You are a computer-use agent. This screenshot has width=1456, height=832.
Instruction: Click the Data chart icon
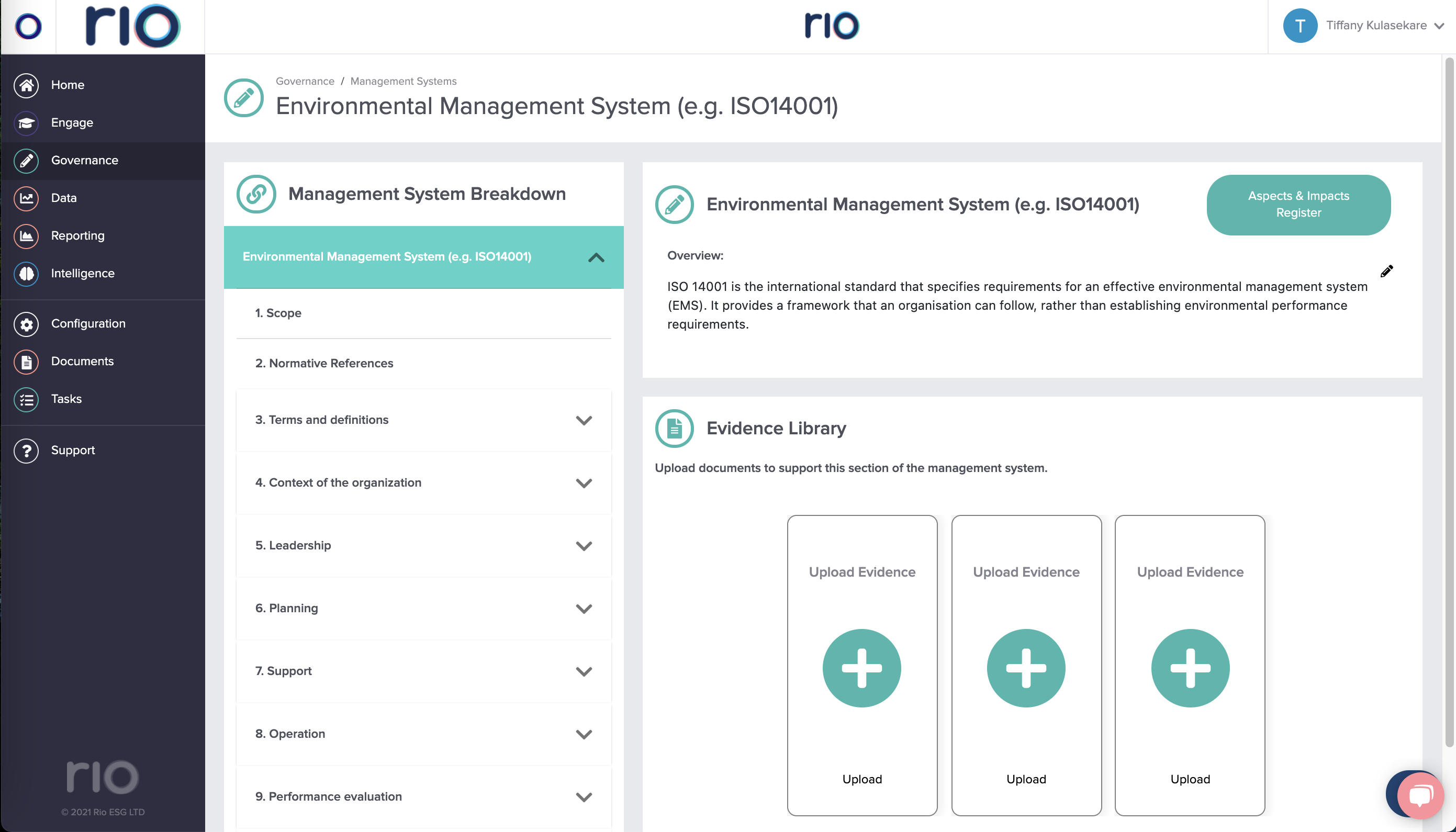pyautogui.click(x=26, y=198)
